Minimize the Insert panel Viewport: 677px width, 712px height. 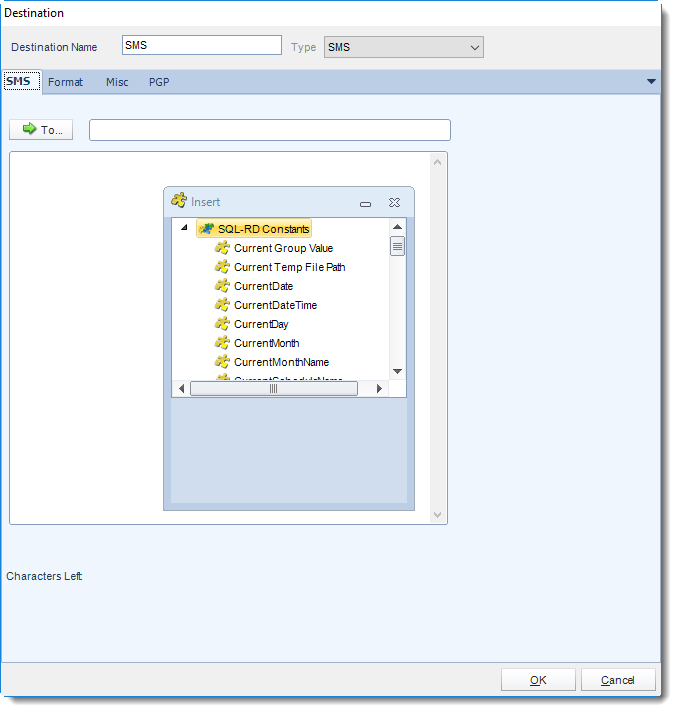point(366,204)
